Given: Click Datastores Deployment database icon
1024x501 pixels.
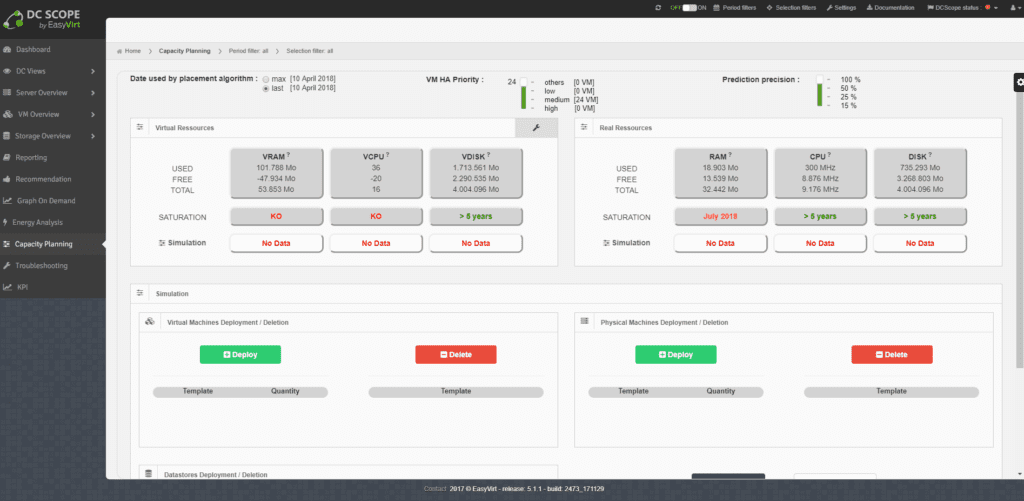Looking at the screenshot, I should (x=150, y=474).
